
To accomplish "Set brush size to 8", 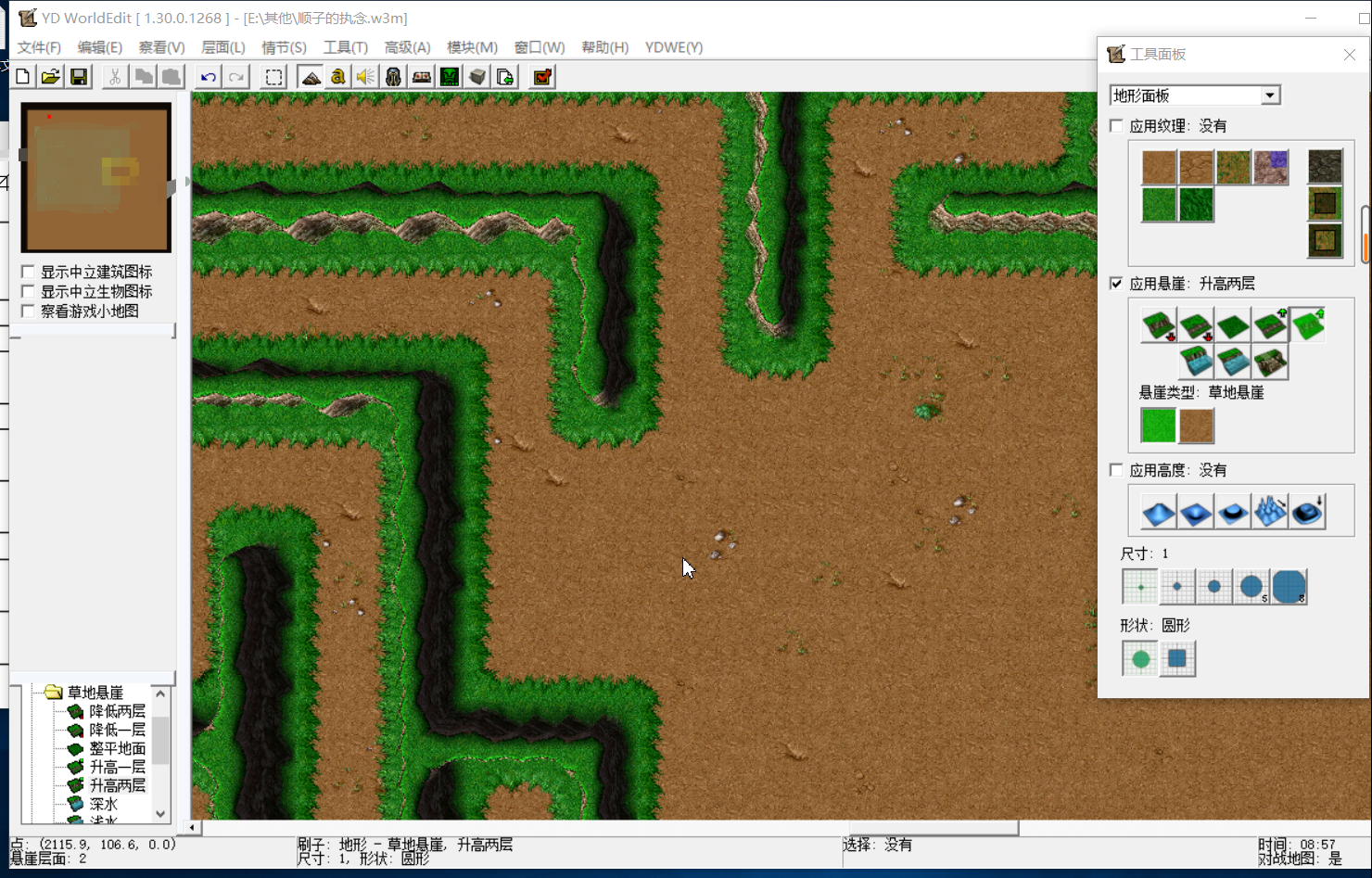I will click(1289, 587).
